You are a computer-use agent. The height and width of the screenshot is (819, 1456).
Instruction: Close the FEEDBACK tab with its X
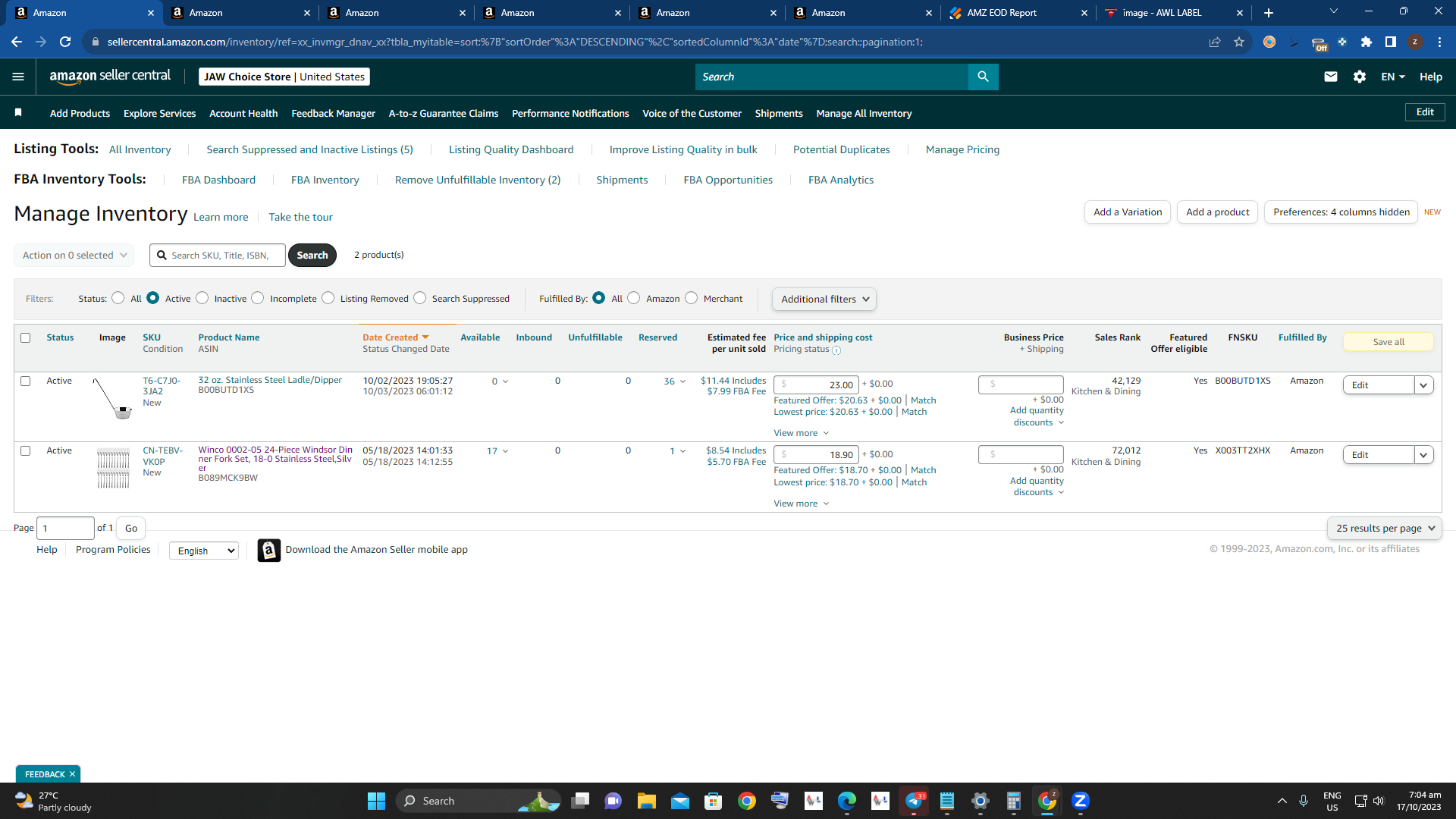pos(72,774)
